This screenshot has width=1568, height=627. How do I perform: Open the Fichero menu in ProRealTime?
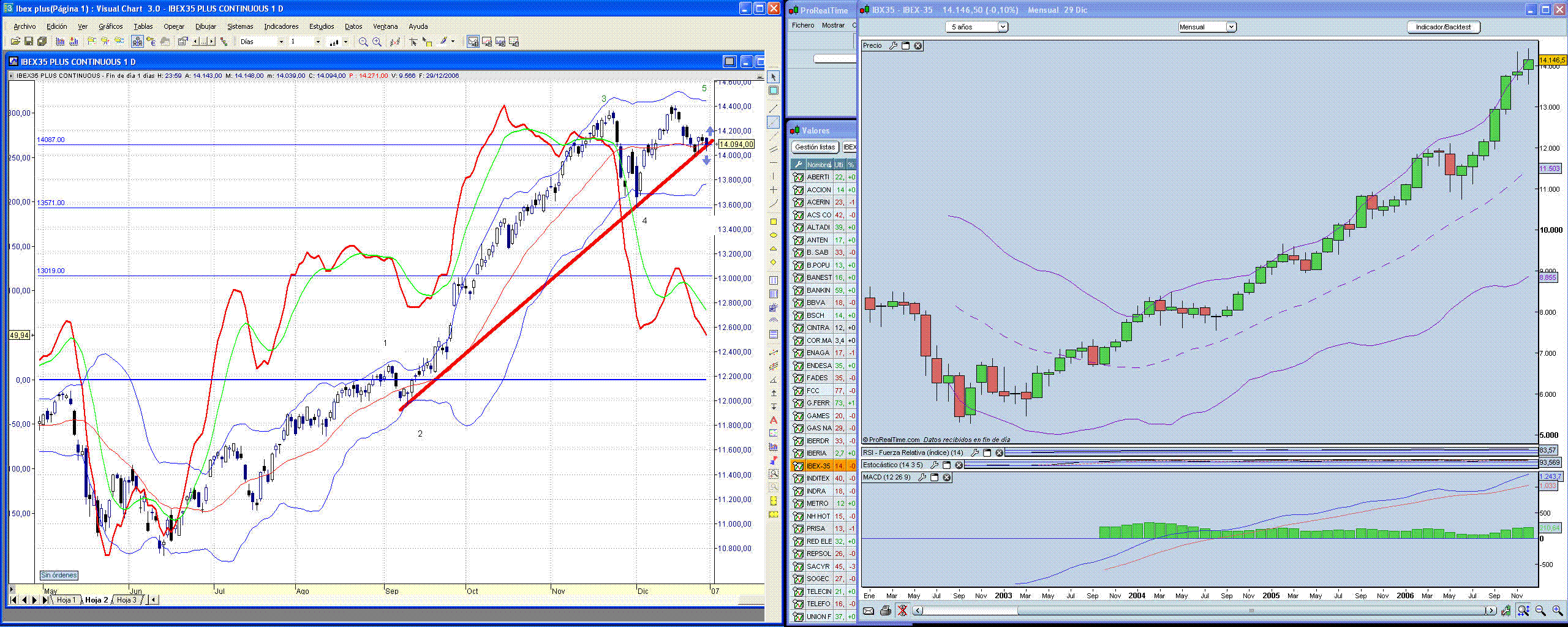(x=803, y=25)
